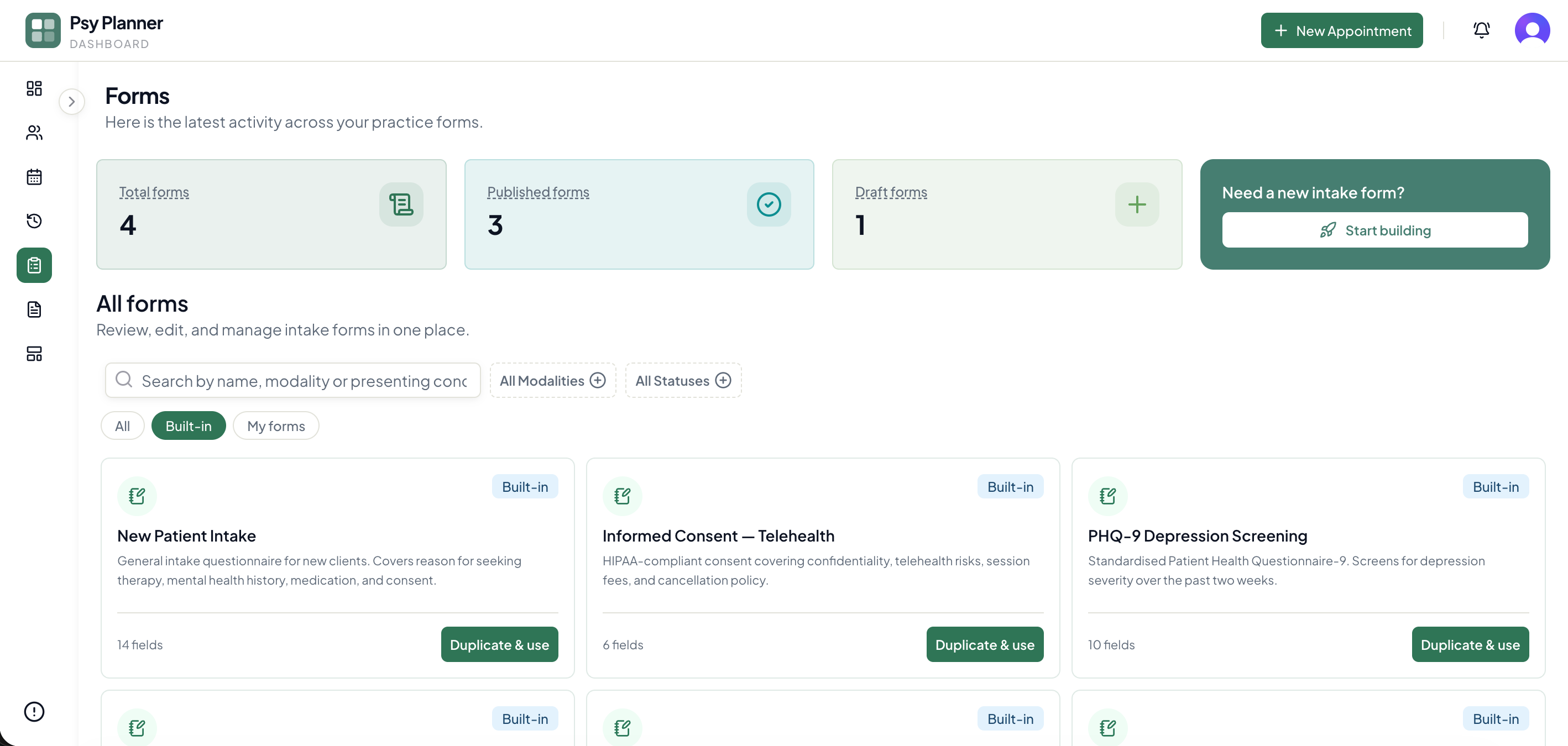Duplicate and use Informed Consent Telehealth form
Viewport: 1568px width, 746px height.
coord(984,644)
